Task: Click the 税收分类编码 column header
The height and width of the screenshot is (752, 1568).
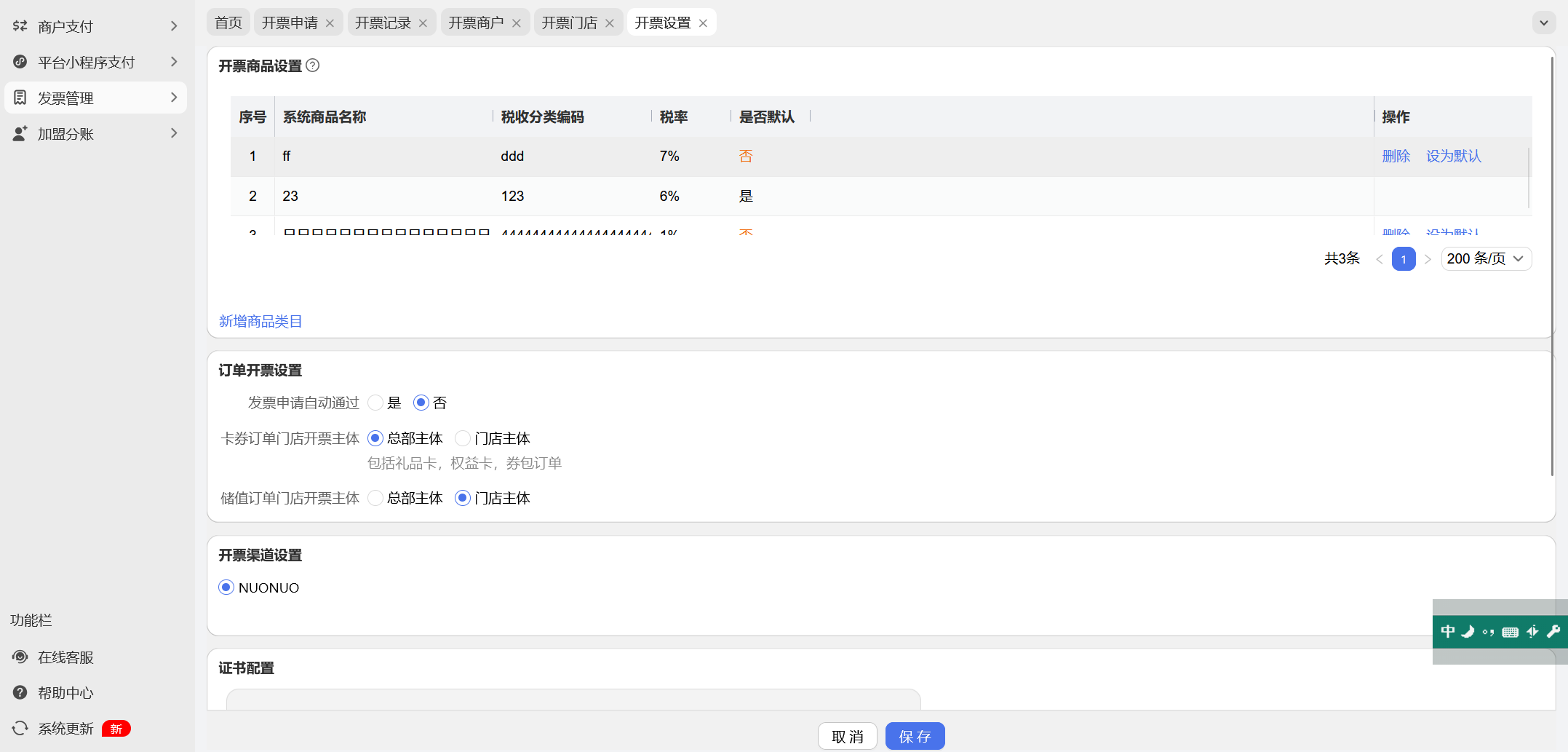Action: (x=543, y=116)
